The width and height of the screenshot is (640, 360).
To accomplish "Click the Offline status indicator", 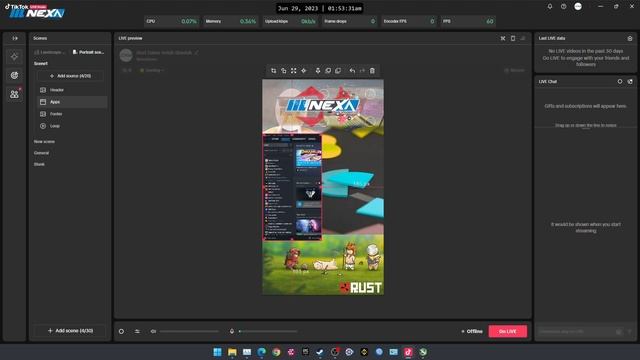I will [x=472, y=331].
